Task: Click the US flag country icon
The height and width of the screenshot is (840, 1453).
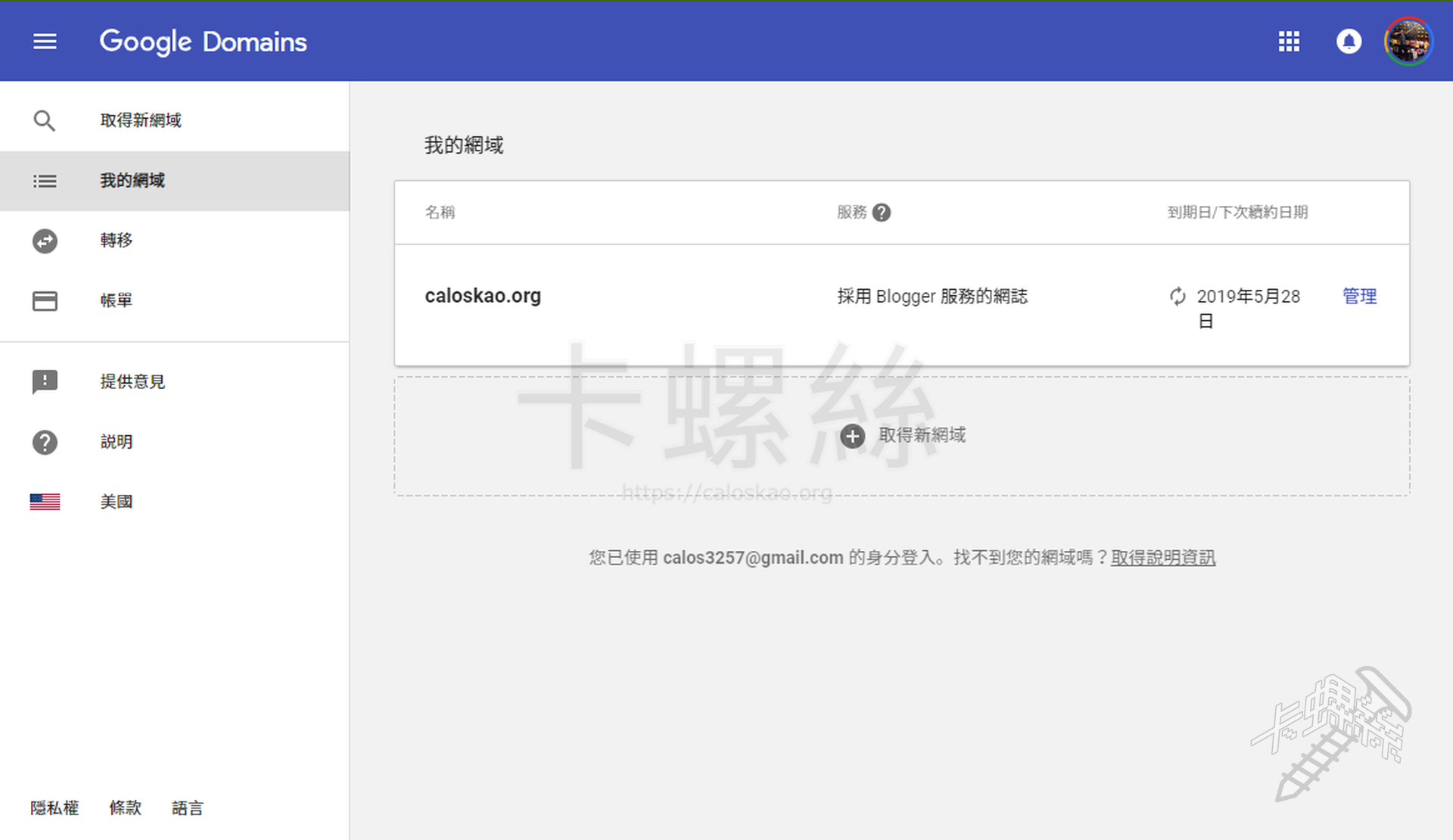Action: click(x=45, y=502)
